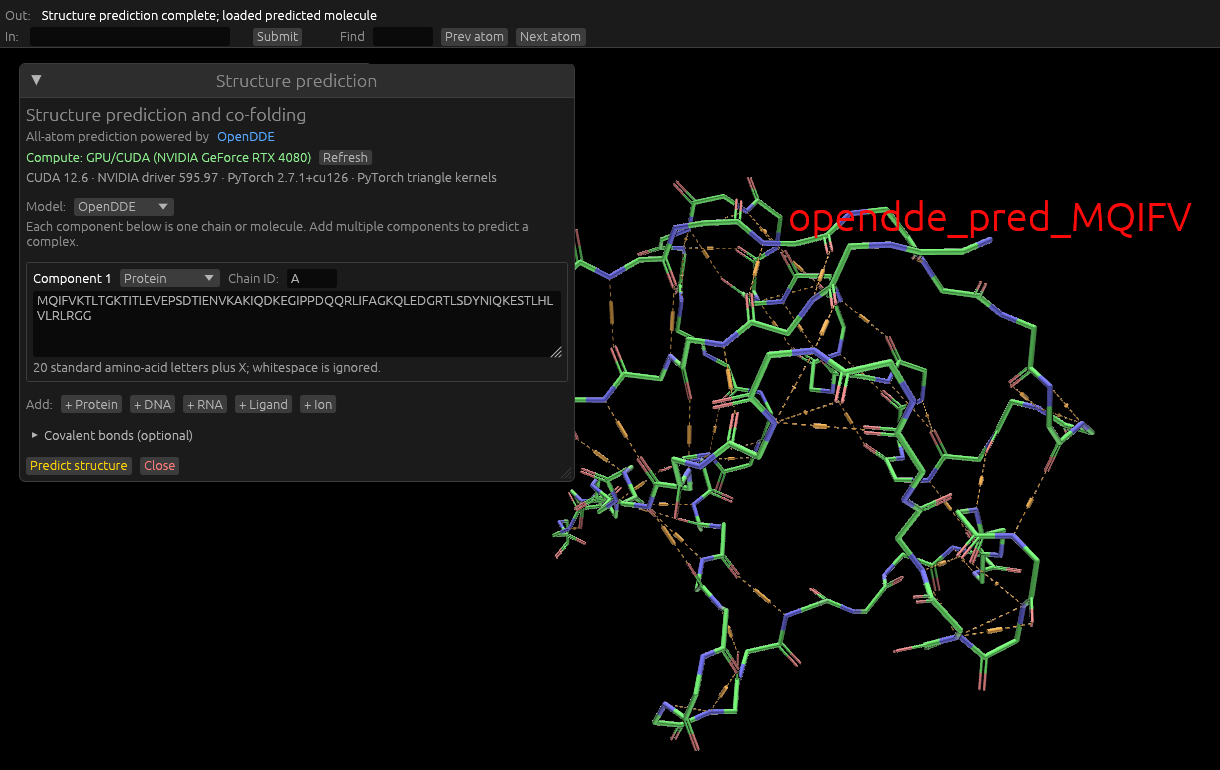Select the opendde_pred_MQIFV molecule label
Image resolution: width=1220 pixels, height=770 pixels.
990,218
